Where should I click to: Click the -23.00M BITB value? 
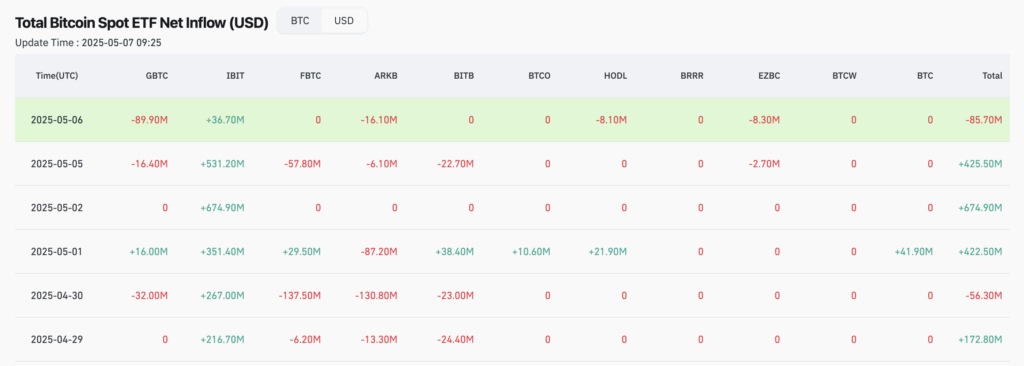tap(456, 295)
